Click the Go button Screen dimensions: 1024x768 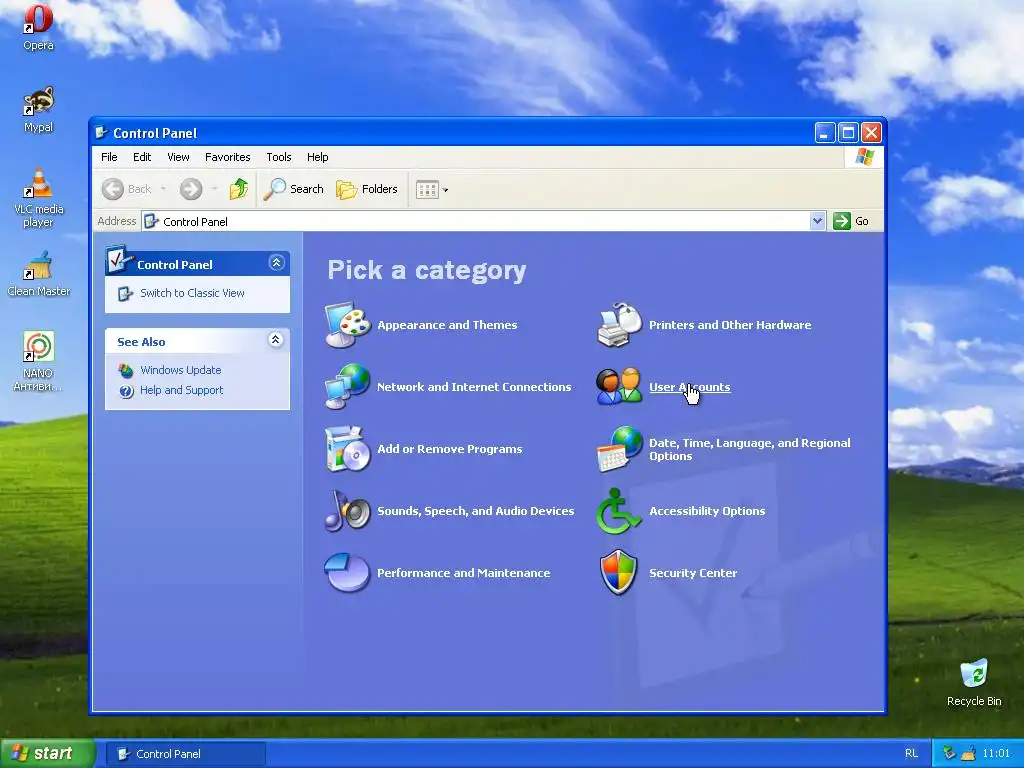pyautogui.click(x=852, y=221)
